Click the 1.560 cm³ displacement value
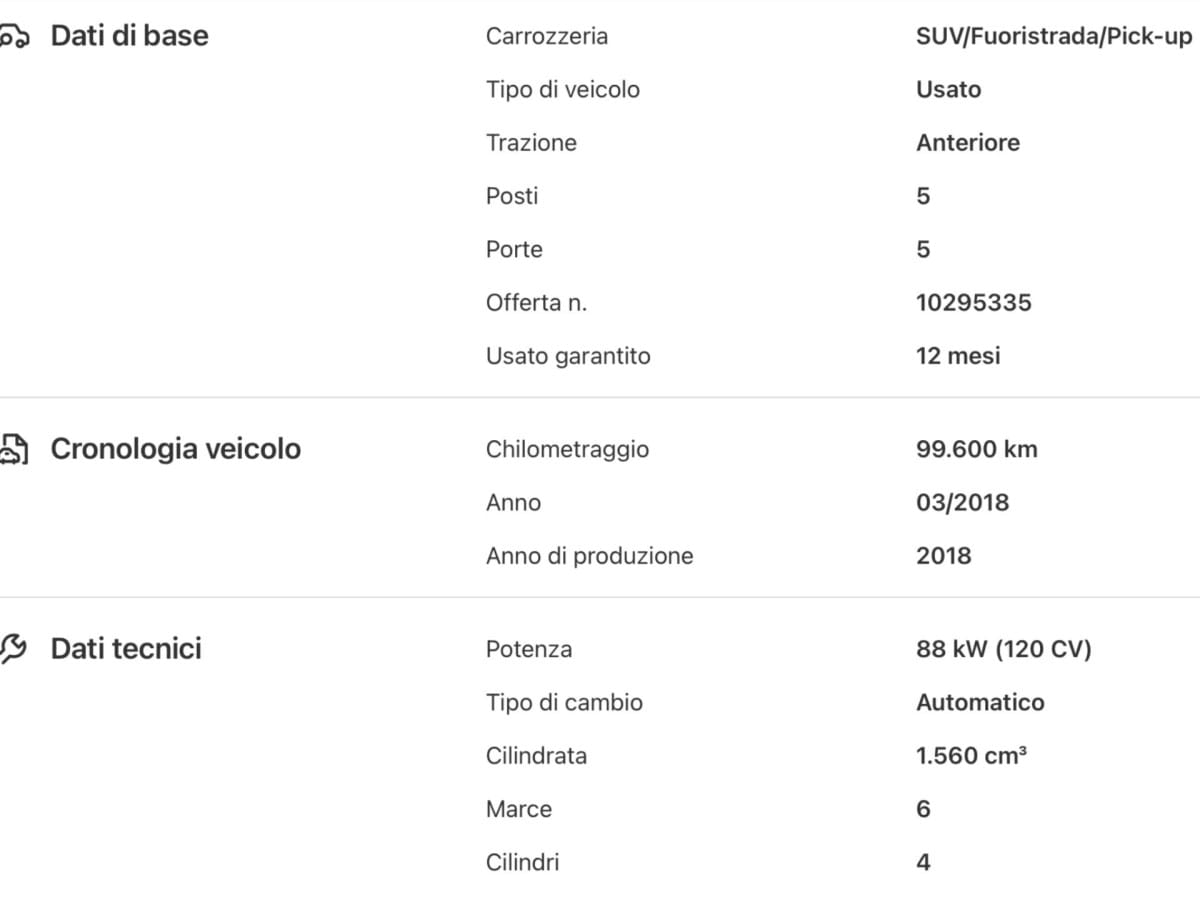This screenshot has width=1200, height=900. [x=971, y=756]
